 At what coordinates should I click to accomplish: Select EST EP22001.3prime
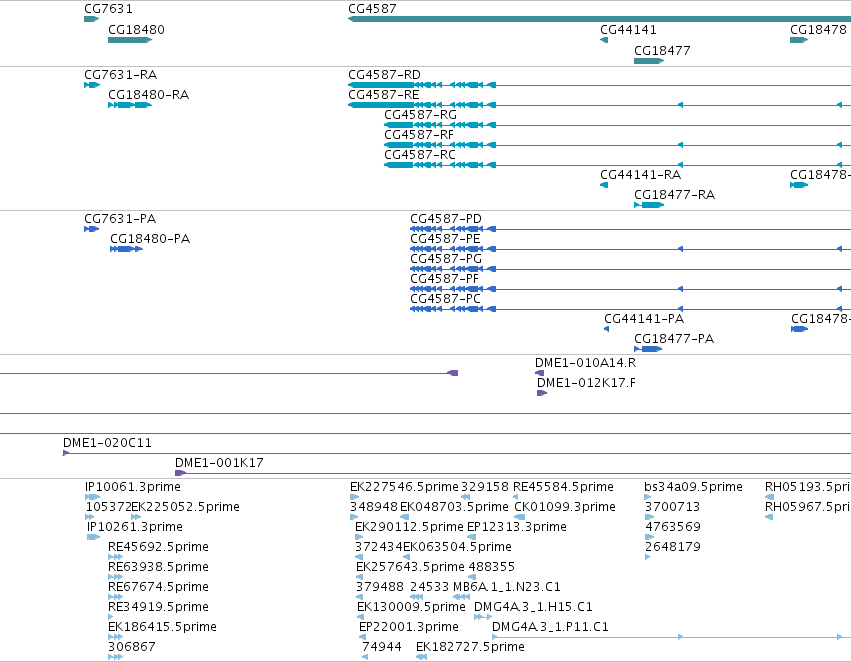(x=409, y=627)
